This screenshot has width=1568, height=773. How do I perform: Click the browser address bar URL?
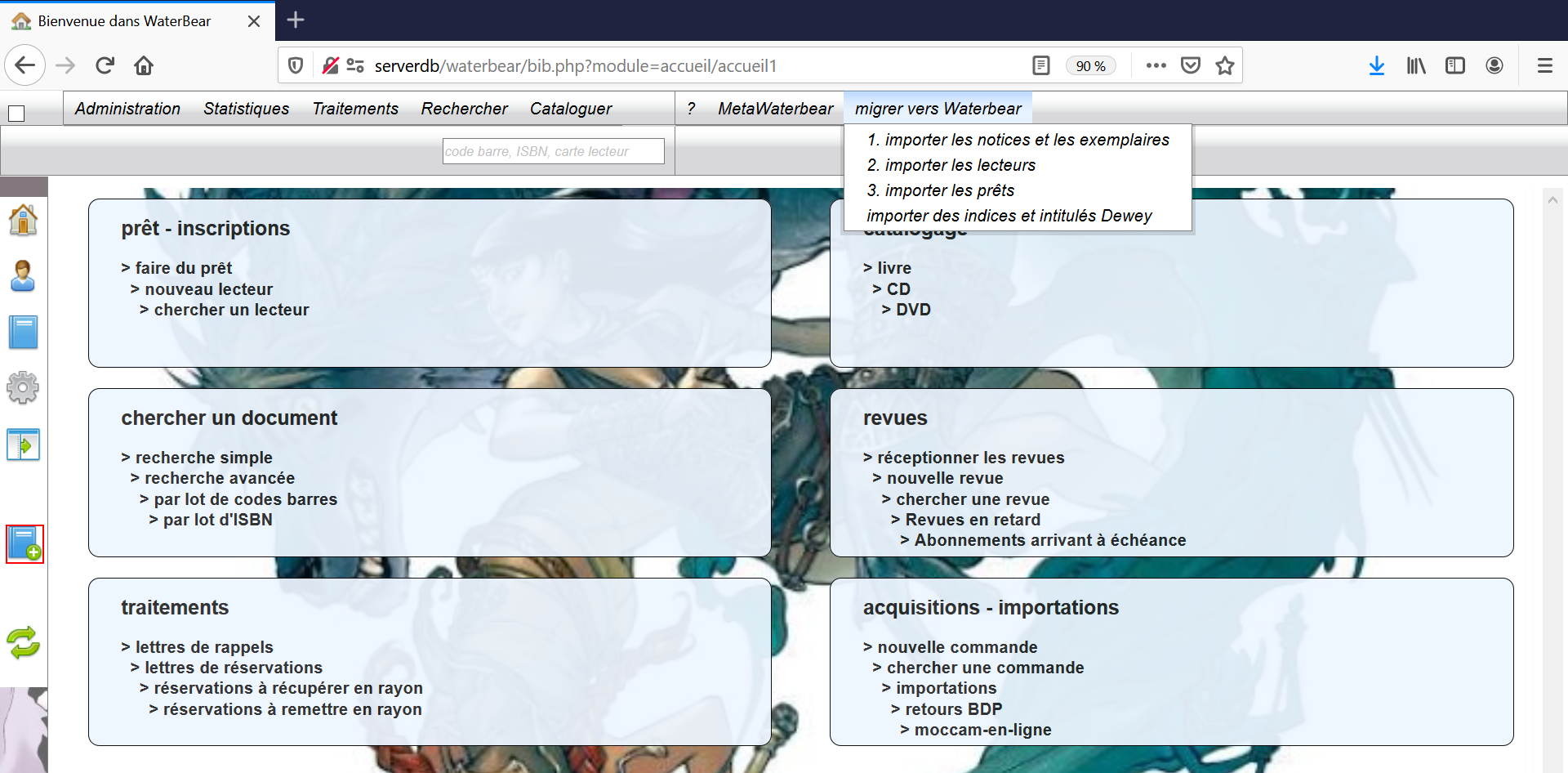[575, 65]
